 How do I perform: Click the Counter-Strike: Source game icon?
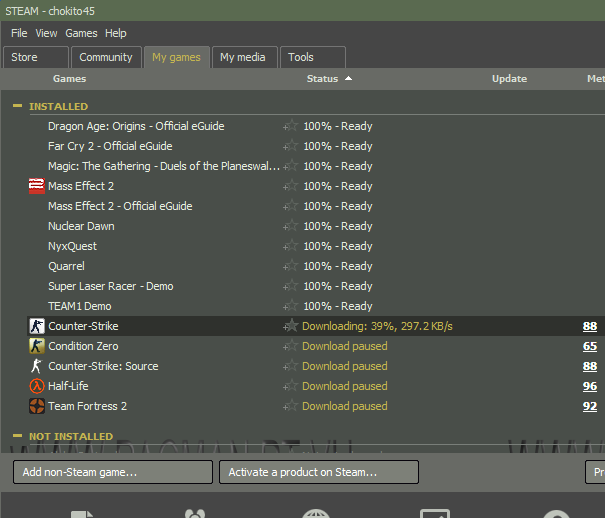point(37,366)
